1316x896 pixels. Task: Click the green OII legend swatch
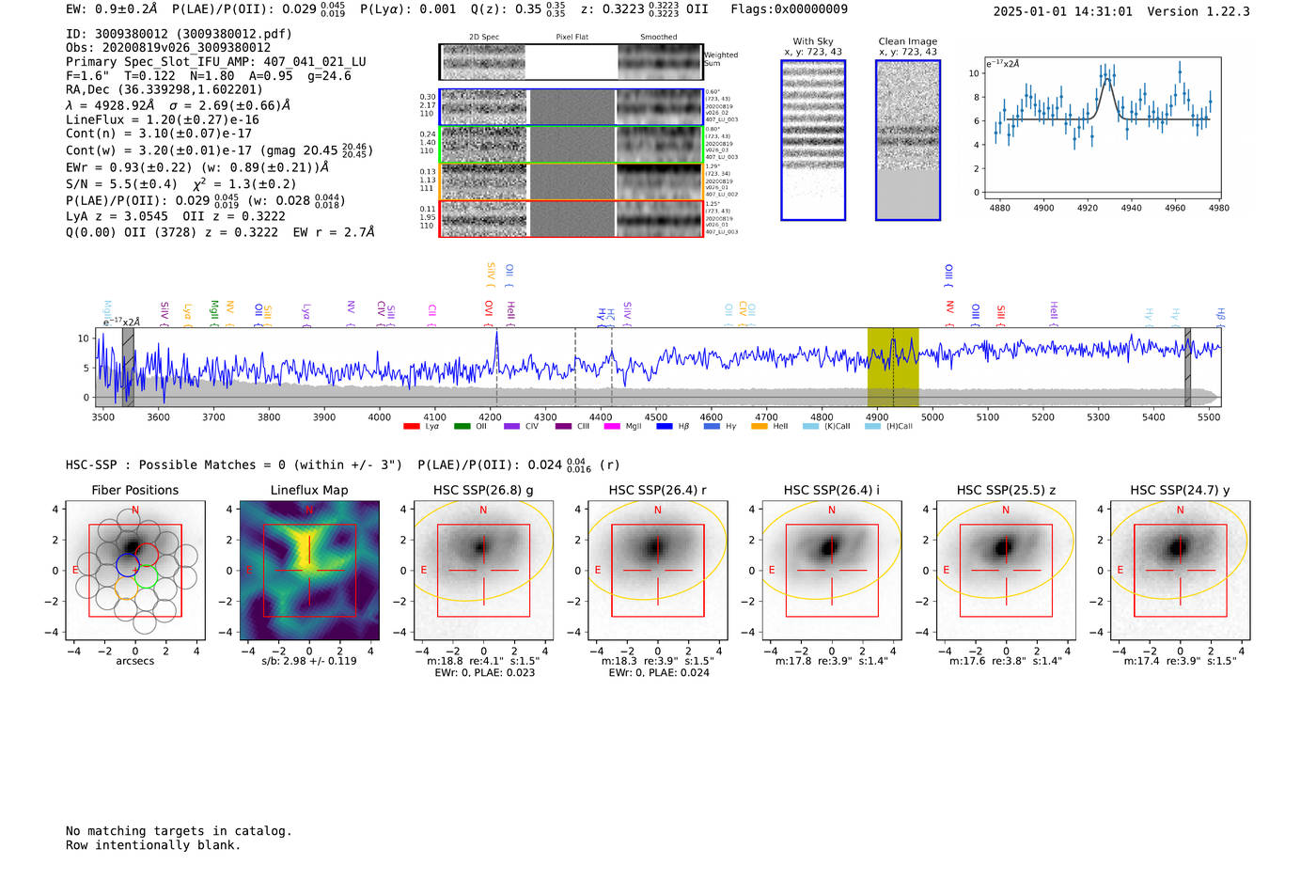(x=462, y=427)
